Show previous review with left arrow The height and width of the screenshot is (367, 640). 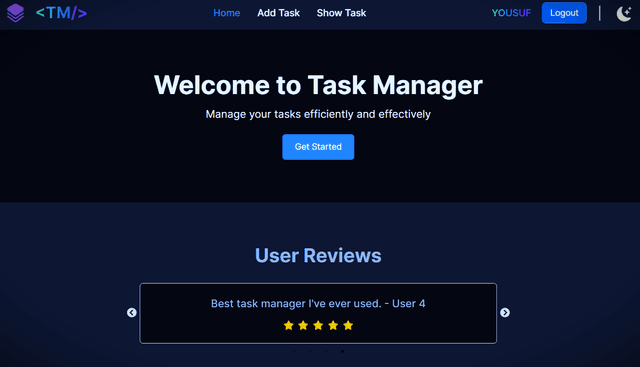tap(131, 312)
